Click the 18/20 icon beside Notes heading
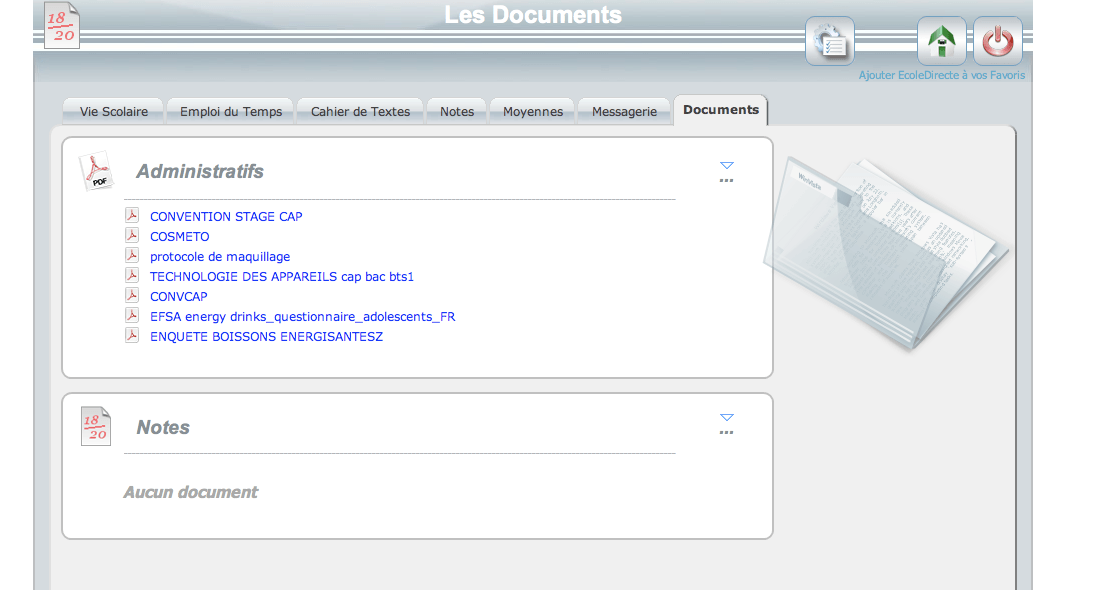 point(96,427)
